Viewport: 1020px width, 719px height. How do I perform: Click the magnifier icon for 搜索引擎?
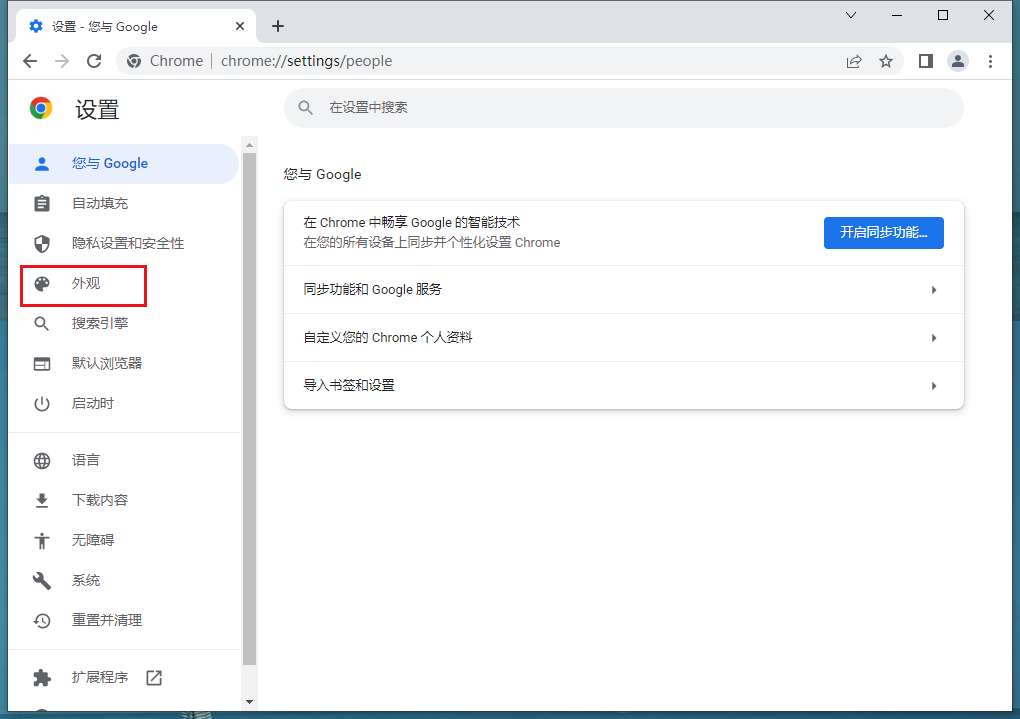pos(42,323)
